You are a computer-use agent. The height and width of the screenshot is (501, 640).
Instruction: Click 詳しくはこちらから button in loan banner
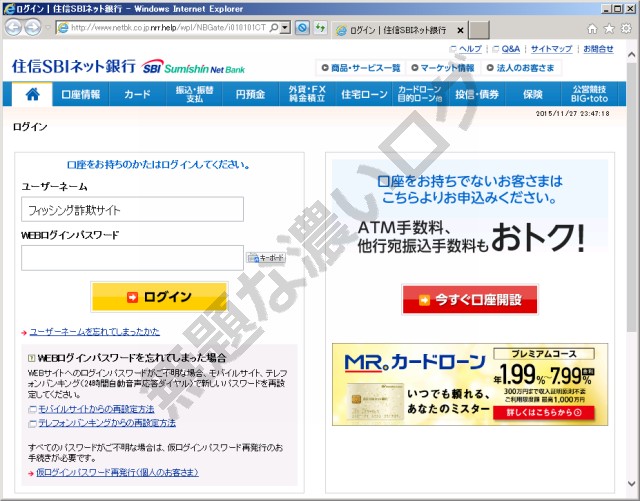pos(544,413)
